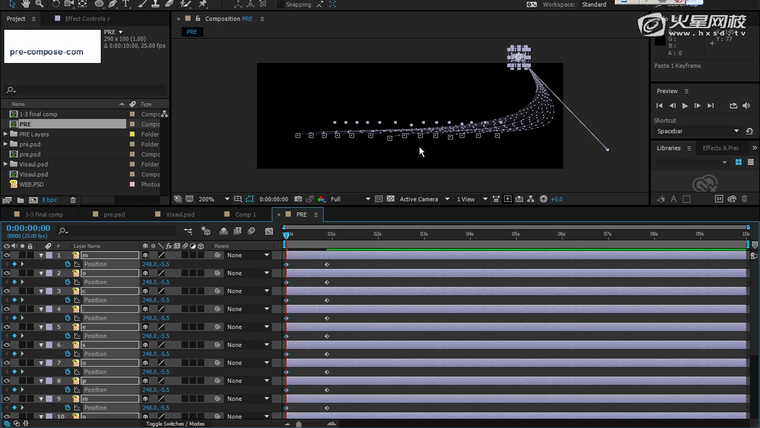Expand the PRE Layers folder
This screenshot has width=760, height=428.
[x=5, y=134]
